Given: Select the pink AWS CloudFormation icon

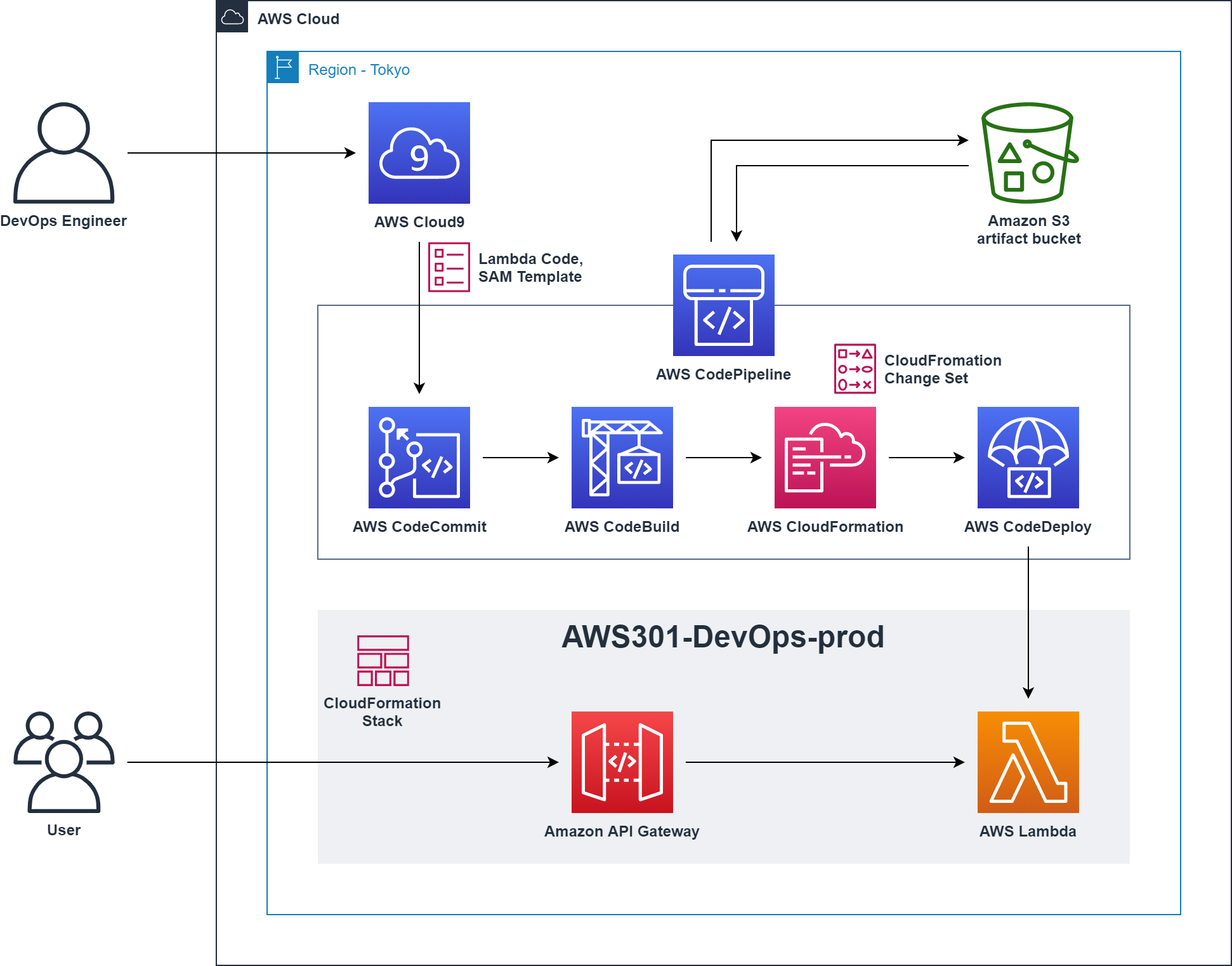Looking at the screenshot, I should click(x=825, y=458).
